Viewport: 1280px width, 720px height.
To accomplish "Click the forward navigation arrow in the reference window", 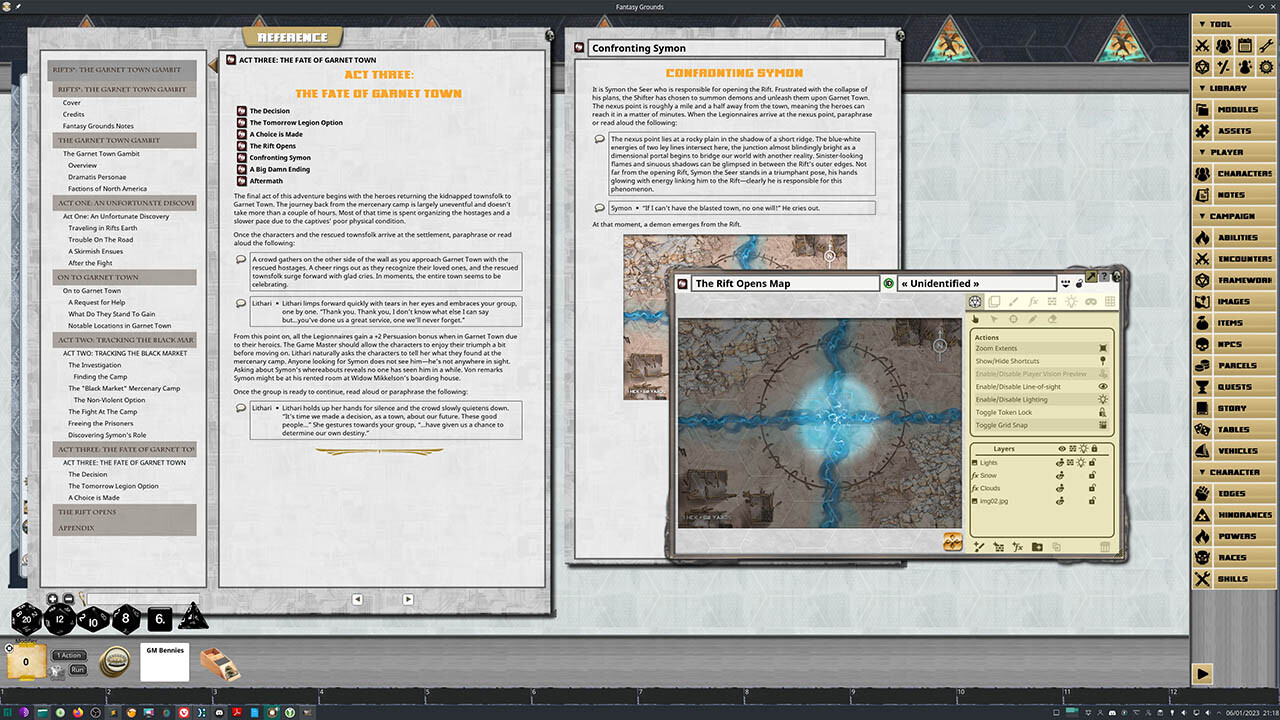I will coord(408,599).
